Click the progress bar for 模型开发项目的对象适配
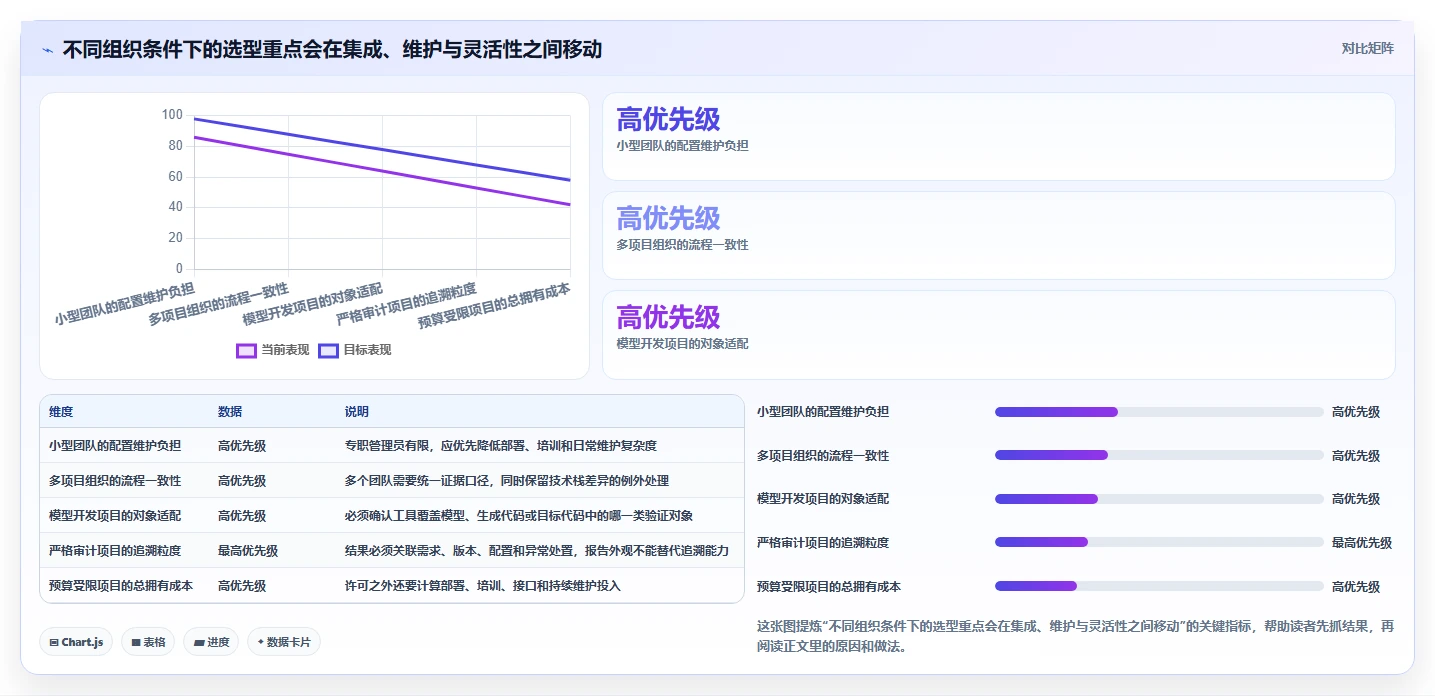This screenshot has height=696, width=1435. pyautogui.click(x=1159, y=498)
